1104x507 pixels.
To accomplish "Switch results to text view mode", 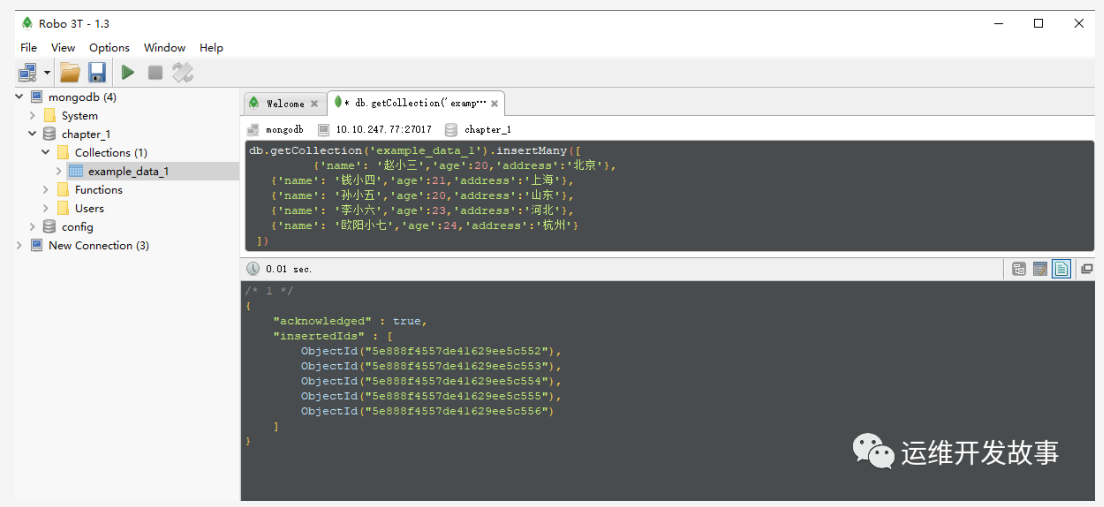I will [1062, 269].
